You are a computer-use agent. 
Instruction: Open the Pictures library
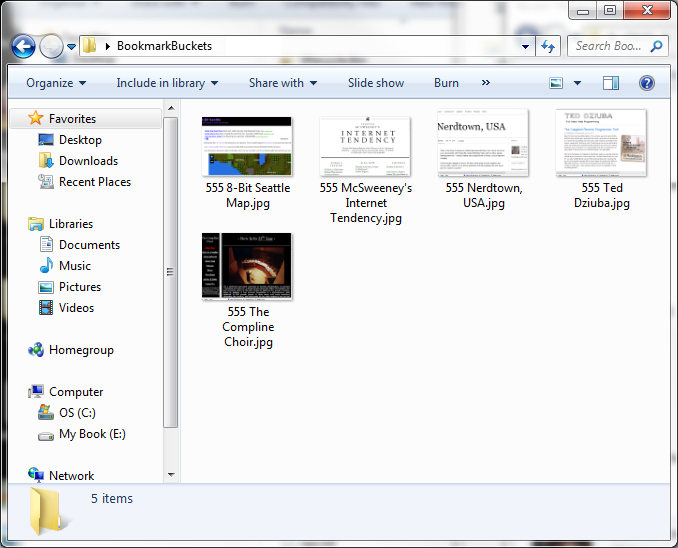click(x=80, y=287)
